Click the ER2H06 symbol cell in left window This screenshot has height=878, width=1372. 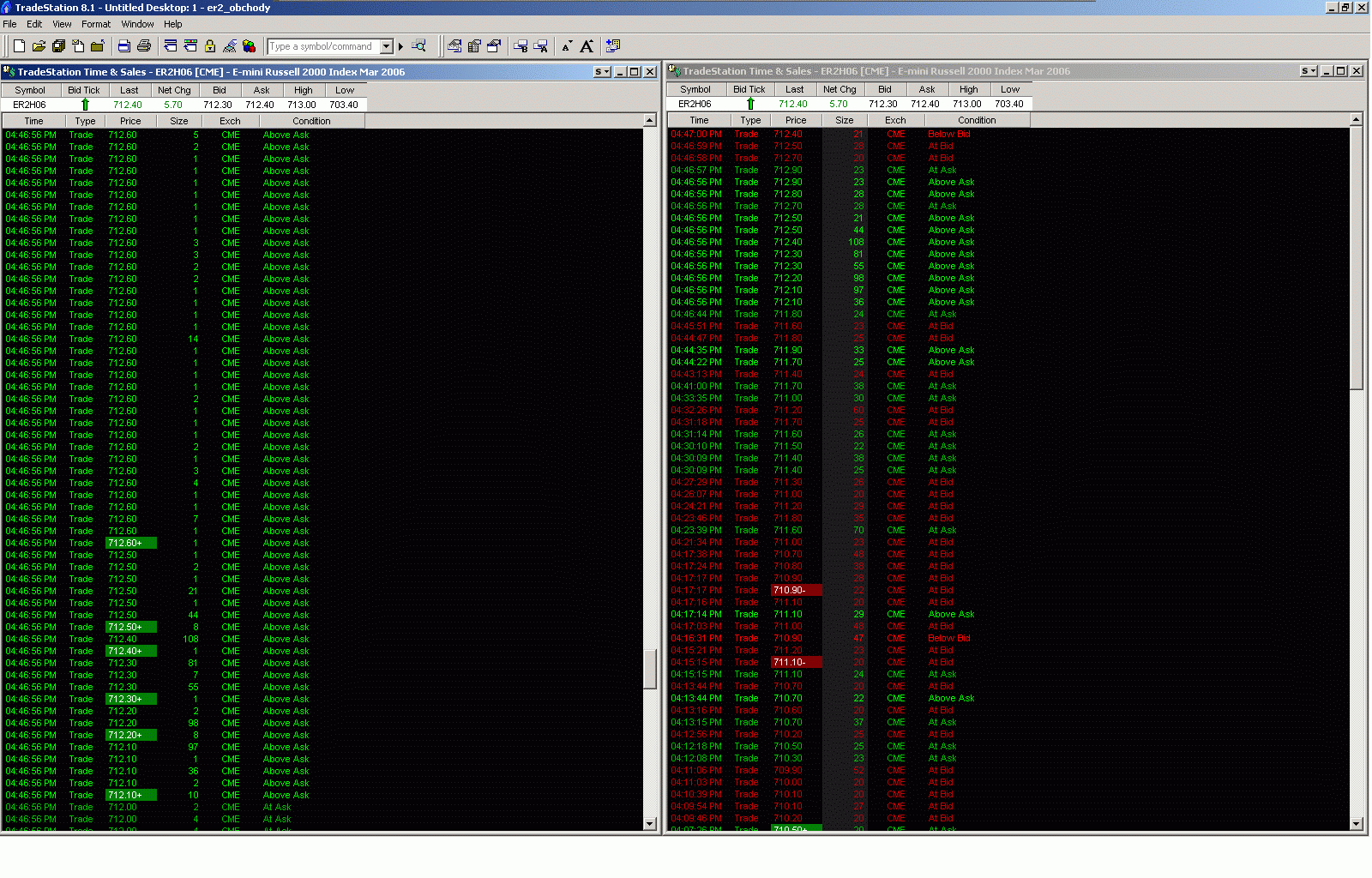point(29,105)
